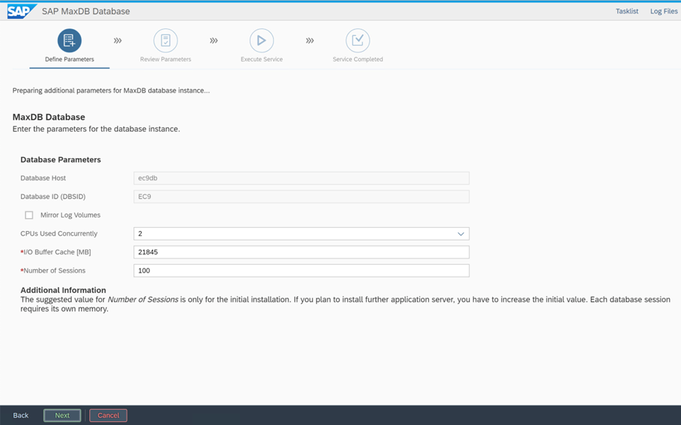Click the Number of Sessions label
This screenshot has height=425, width=681.
tap(54, 270)
